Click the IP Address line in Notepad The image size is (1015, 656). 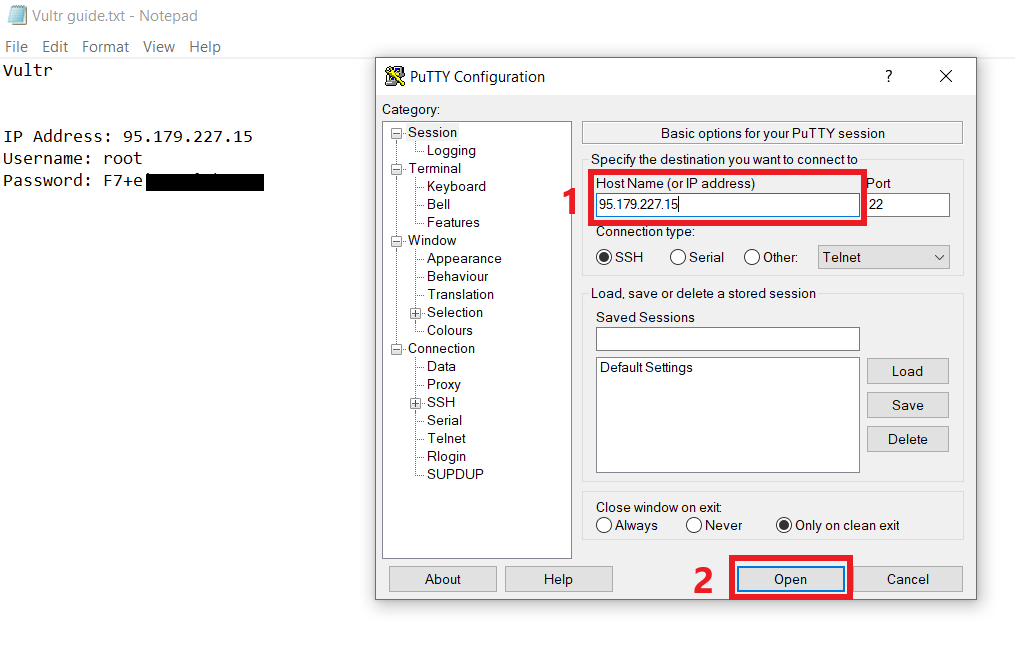(x=128, y=137)
